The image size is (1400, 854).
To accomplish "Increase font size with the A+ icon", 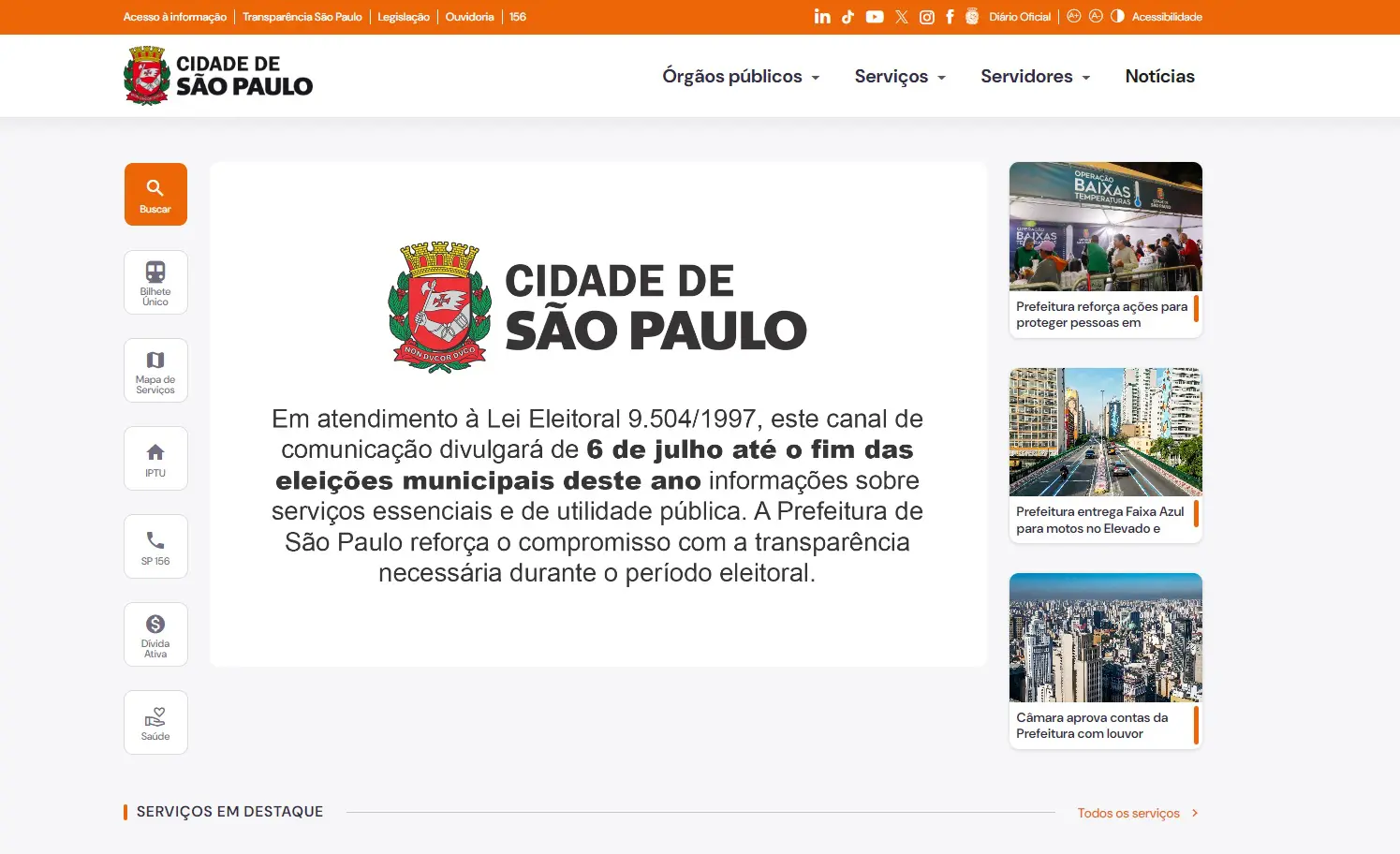I will click(1074, 16).
